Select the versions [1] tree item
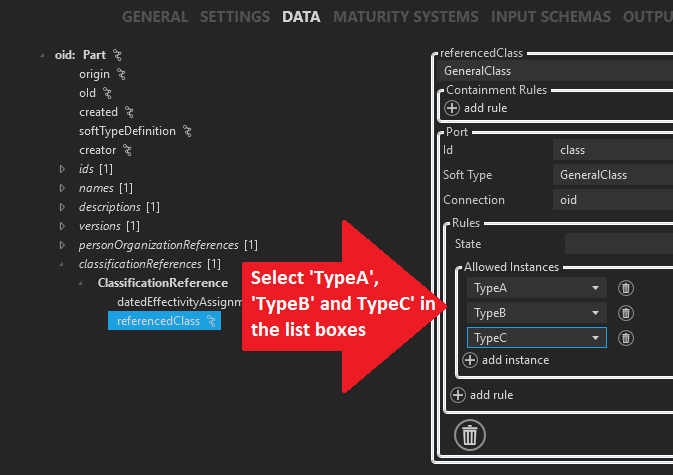The width and height of the screenshot is (673, 475). click(x=109, y=226)
